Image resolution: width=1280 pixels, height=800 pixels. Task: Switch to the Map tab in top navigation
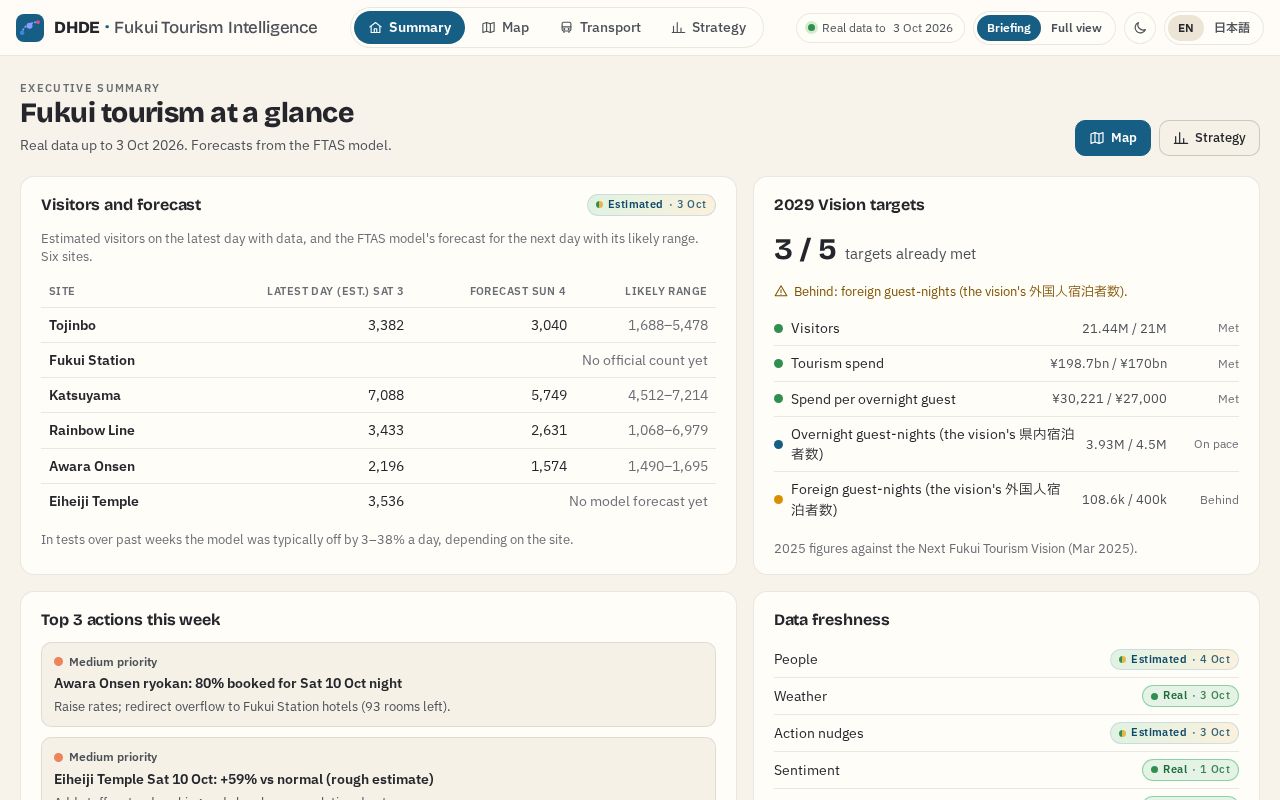click(x=505, y=28)
